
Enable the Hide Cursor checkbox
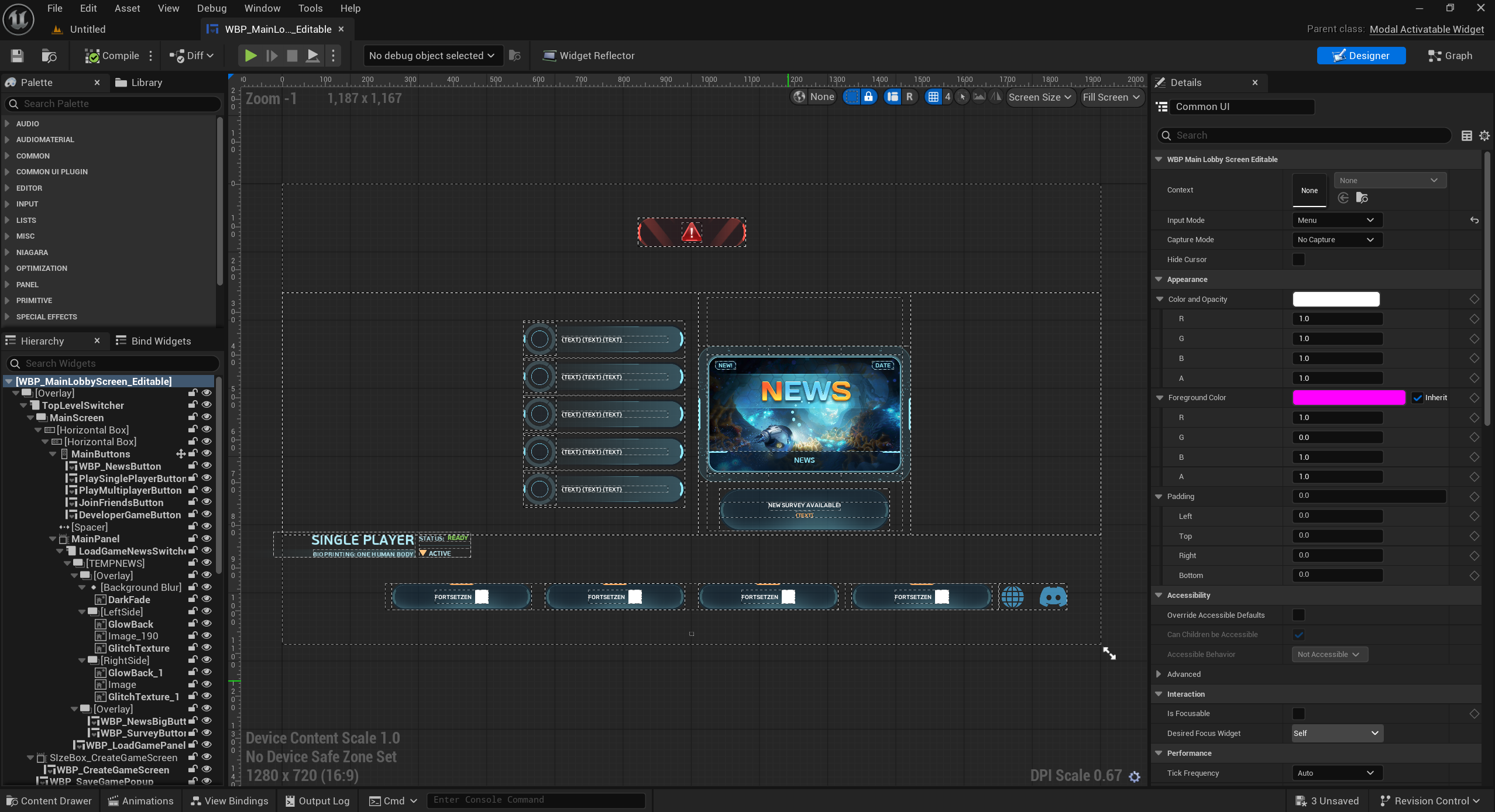coord(1298,259)
